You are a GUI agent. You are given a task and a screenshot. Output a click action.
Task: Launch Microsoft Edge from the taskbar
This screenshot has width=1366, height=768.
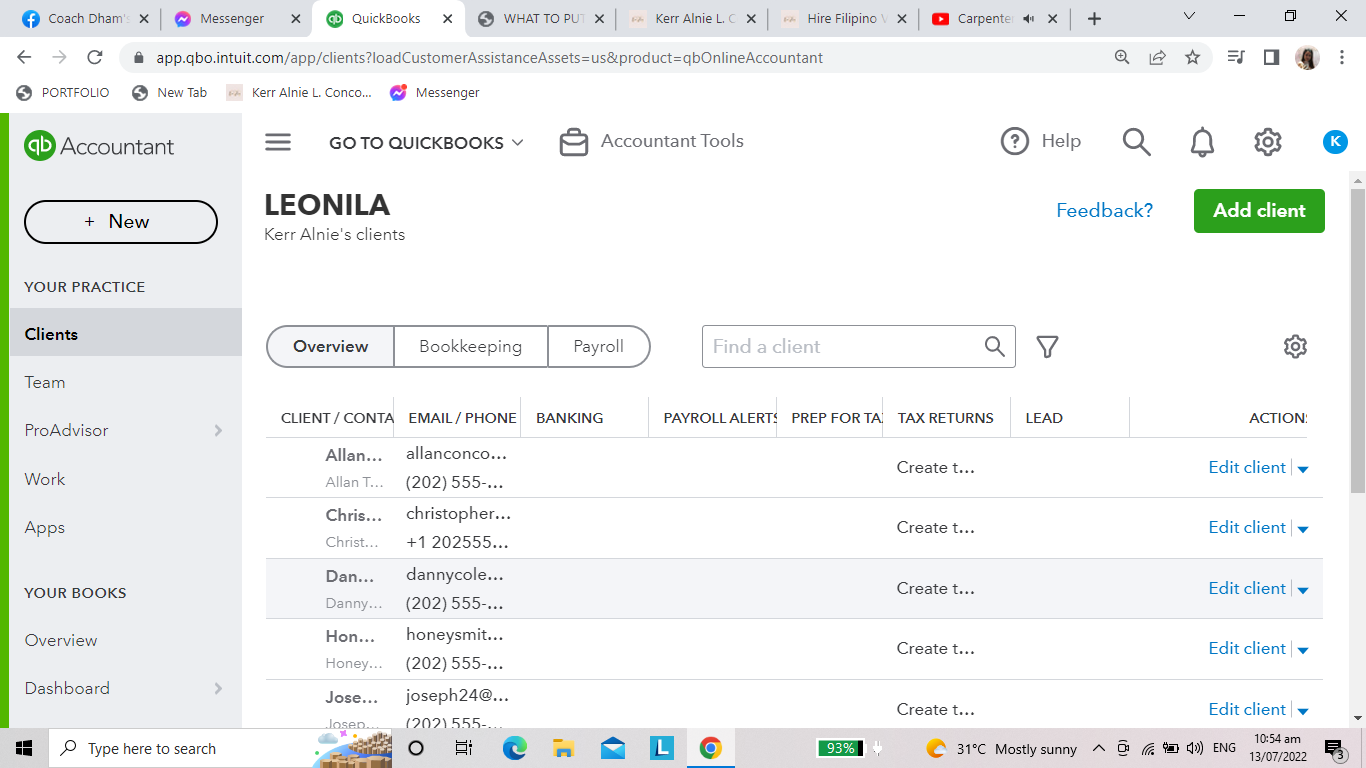click(514, 748)
